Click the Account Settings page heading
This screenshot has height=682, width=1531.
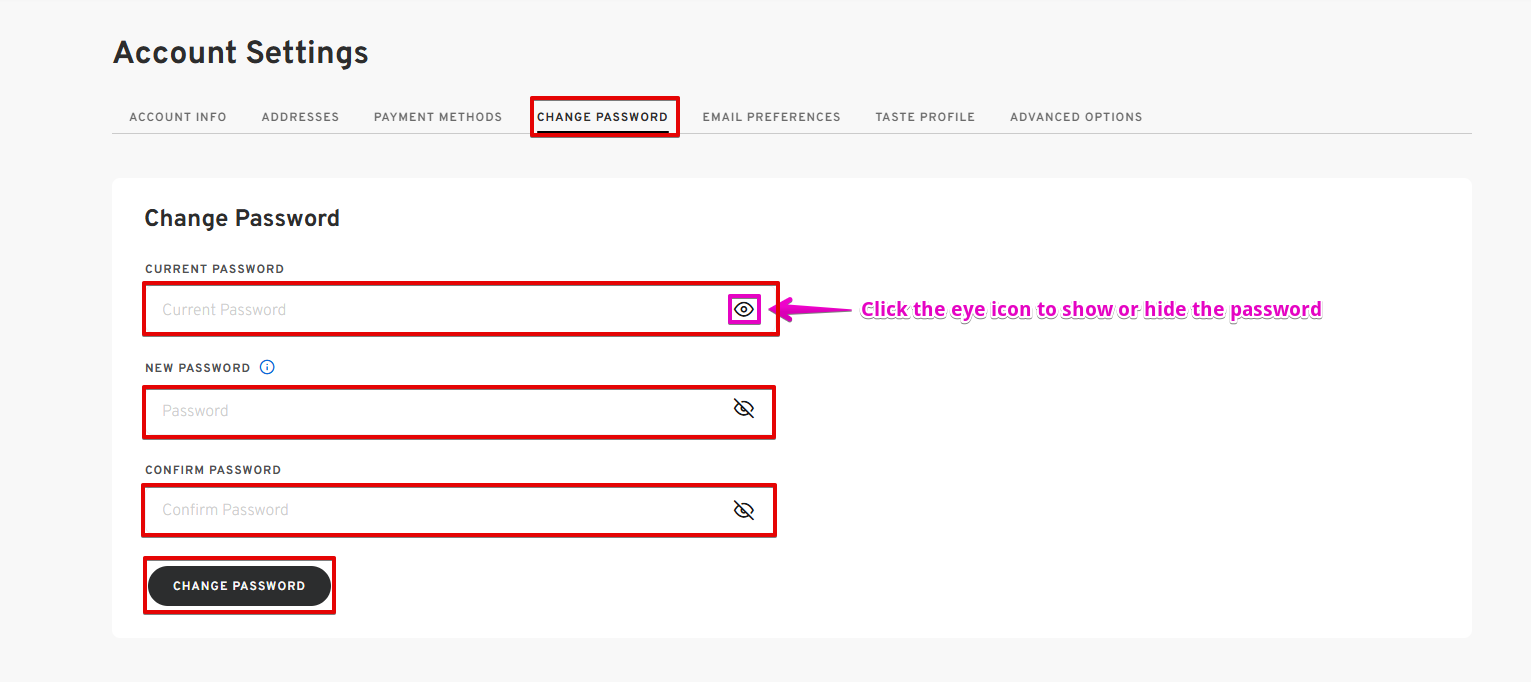pyautogui.click(x=241, y=52)
